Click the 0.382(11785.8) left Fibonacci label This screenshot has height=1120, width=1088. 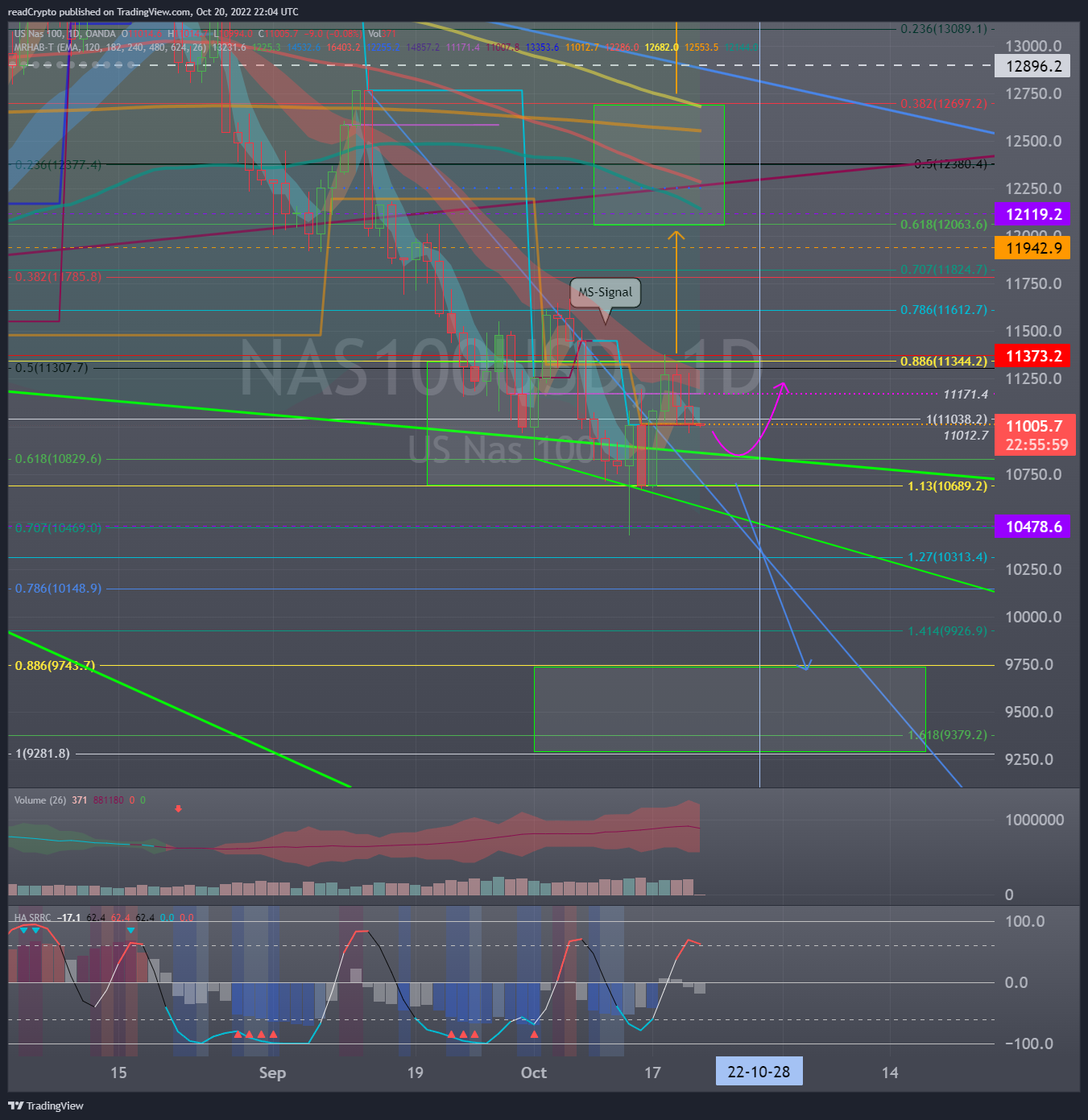click(x=58, y=276)
